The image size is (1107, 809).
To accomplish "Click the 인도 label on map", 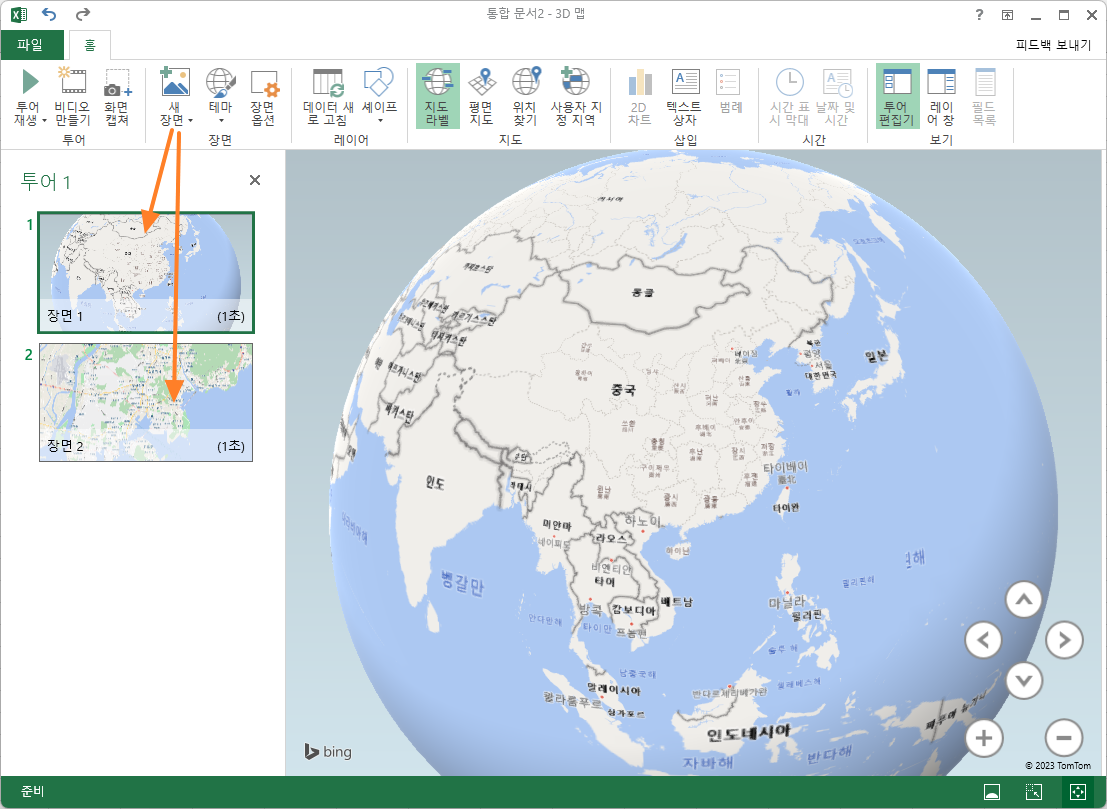I will point(435,483).
